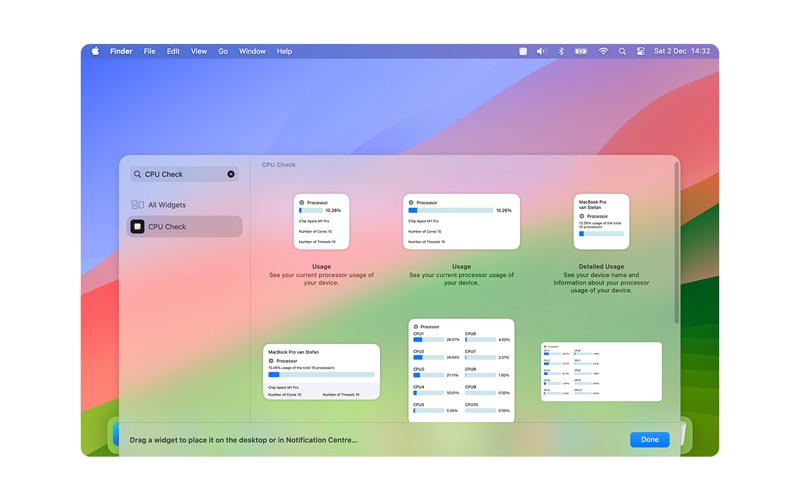Viewport: 800px width, 500px height.
Task: Open the volume control in menu bar
Action: (x=541, y=51)
